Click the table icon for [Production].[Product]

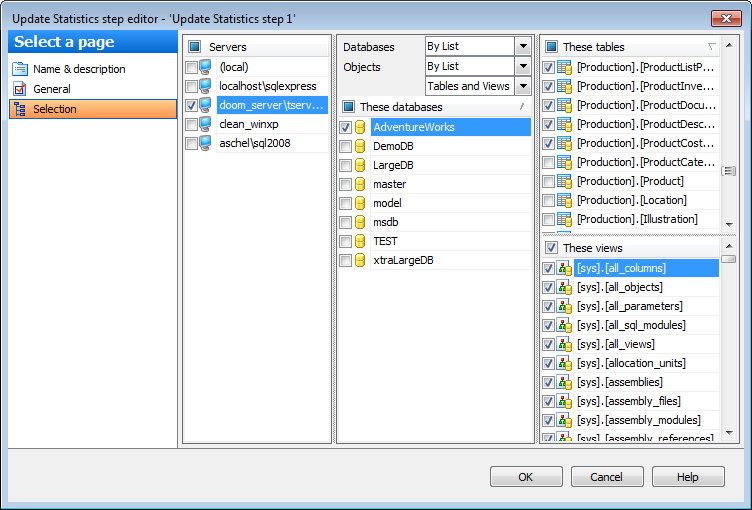pos(564,181)
